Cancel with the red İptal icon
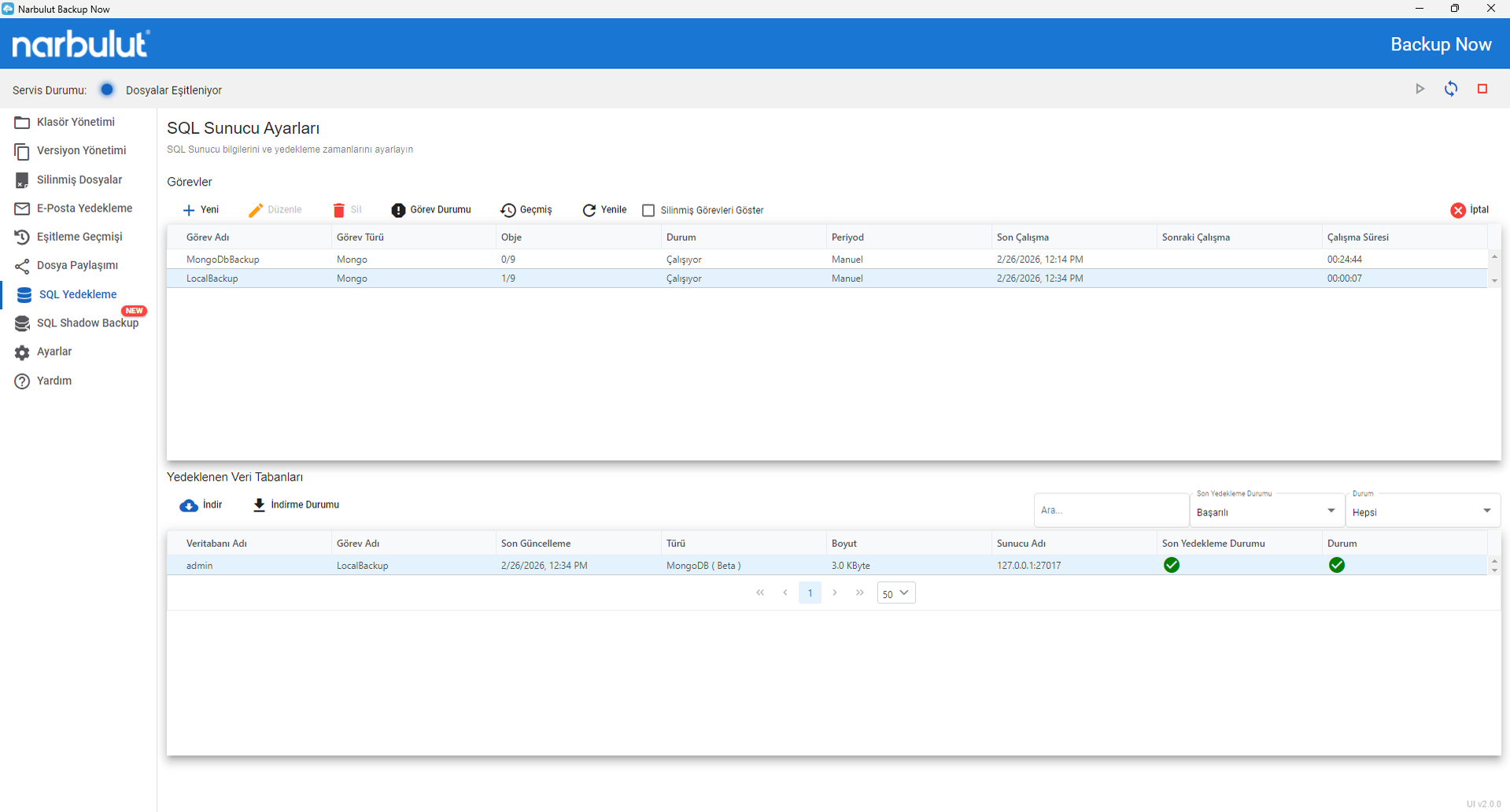Screen dimensions: 1510x812 tap(1458, 210)
